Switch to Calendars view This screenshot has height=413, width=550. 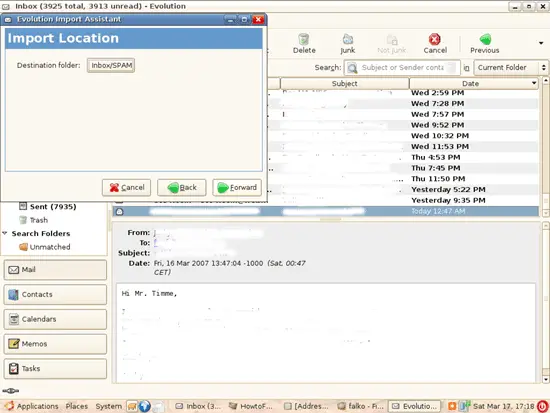click(55, 319)
